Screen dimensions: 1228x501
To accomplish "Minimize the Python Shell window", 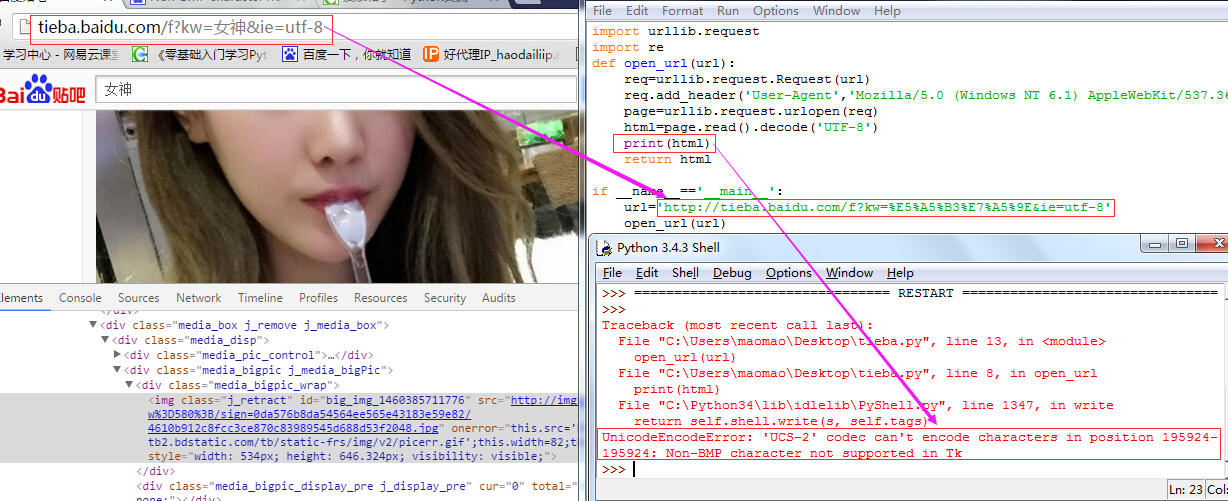I will click(1158, 244).
